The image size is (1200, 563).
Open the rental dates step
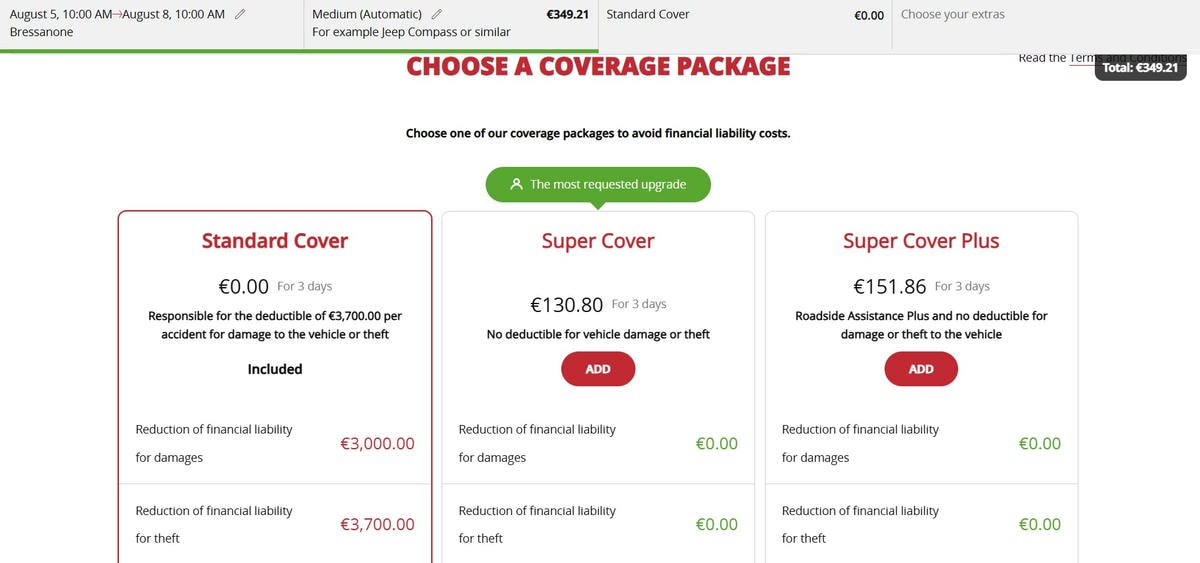point(151,24)
